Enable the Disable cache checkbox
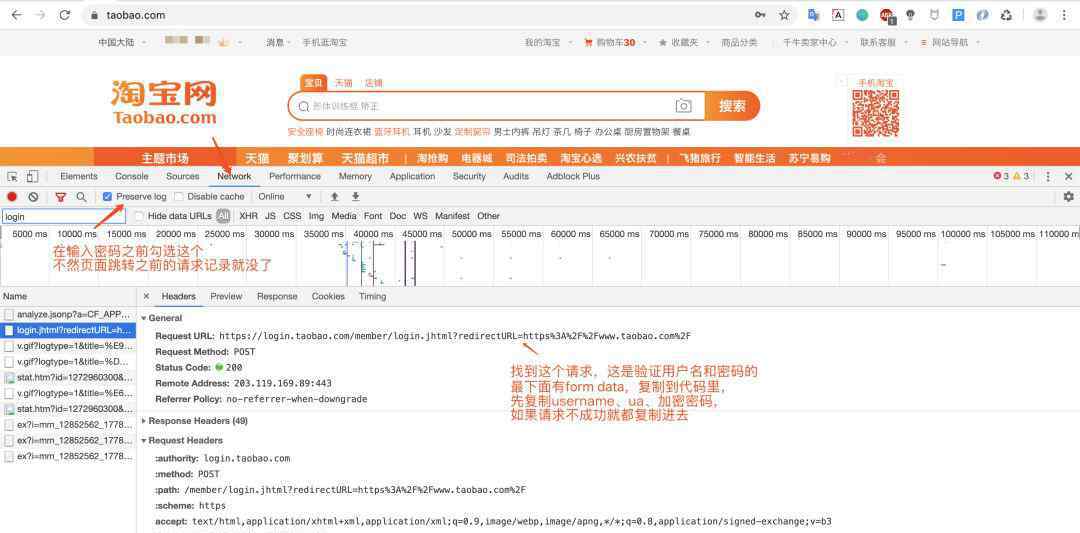The height and width of the screenshot is (533, 1080). click(179, 197)
